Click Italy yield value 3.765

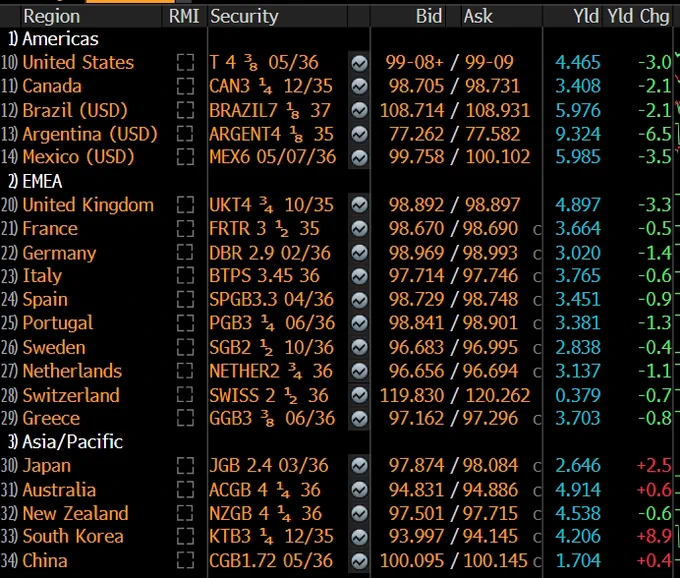578,276
